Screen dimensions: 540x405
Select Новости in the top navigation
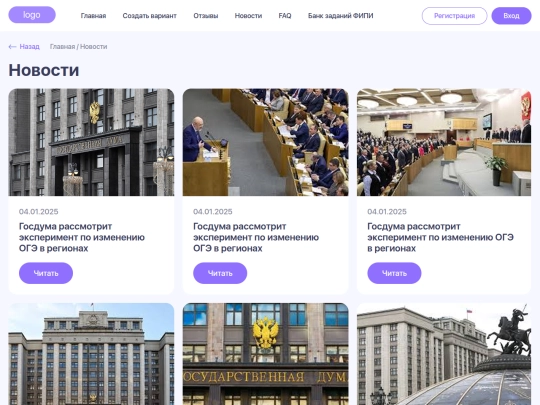[x=248, y=16]
